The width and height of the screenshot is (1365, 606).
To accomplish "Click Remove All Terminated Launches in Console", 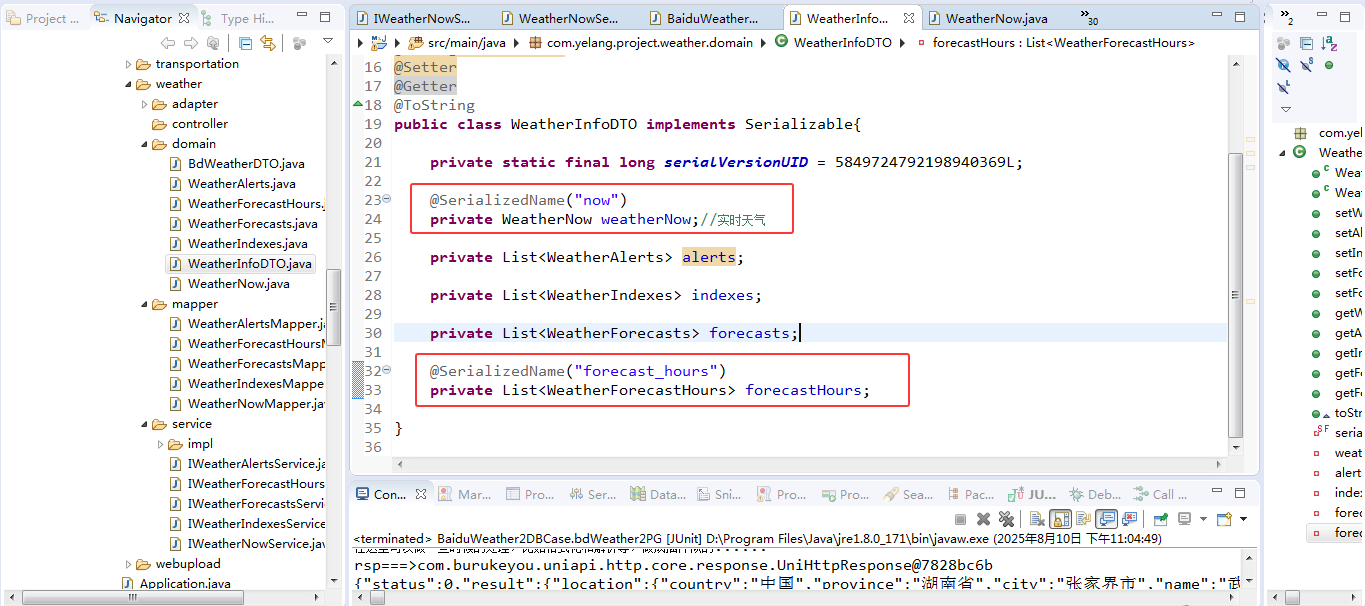I will pos(1006,519).
